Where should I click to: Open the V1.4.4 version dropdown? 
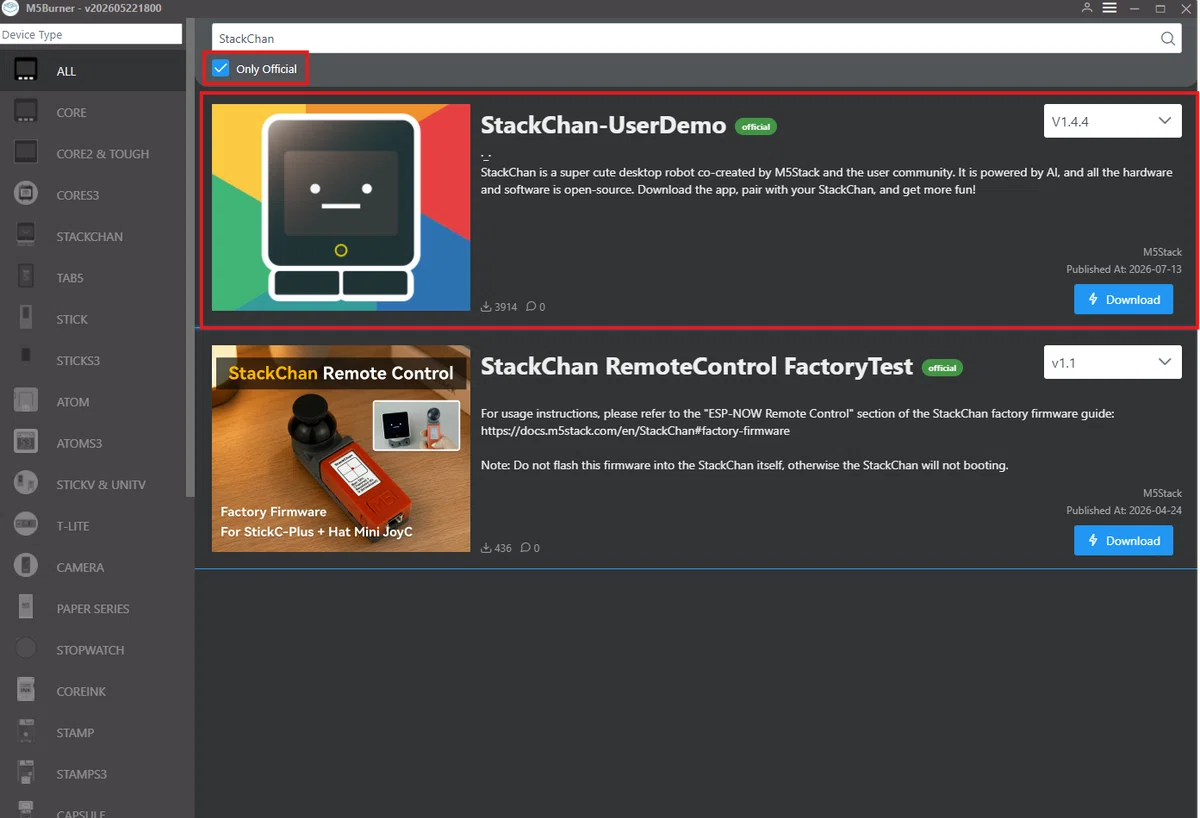click(1112, 121)
